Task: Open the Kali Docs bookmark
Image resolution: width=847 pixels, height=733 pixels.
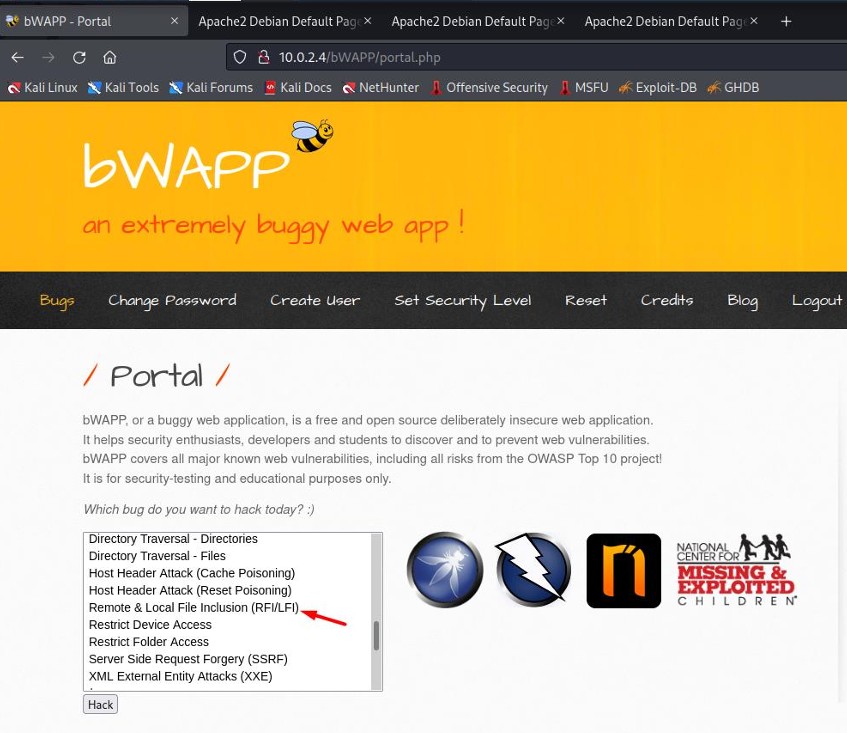Action: pos(298,88)
